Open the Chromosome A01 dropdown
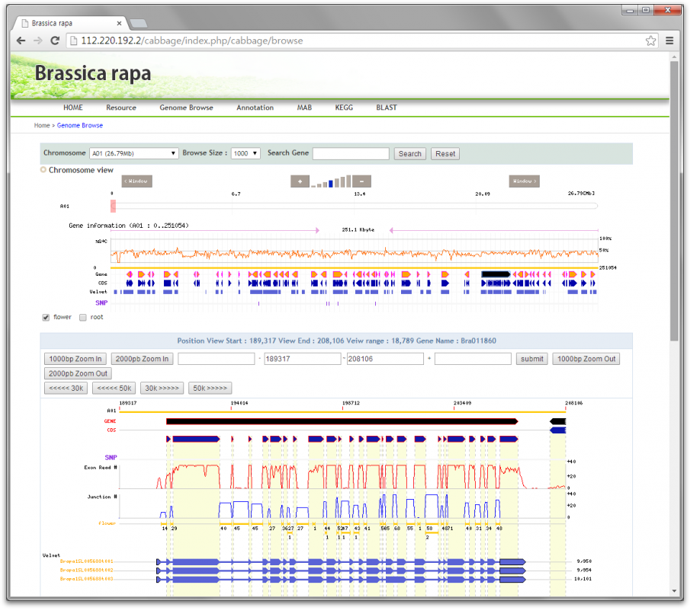 click(x=133, y=154)
